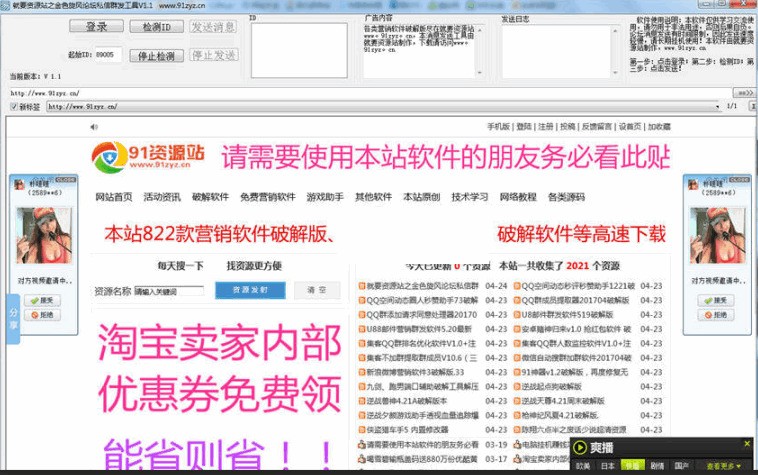Screen dimensions: 758x475
Task: Open the 网站首页 menu item
Action: pyautogui.click(x=114, y=197)
